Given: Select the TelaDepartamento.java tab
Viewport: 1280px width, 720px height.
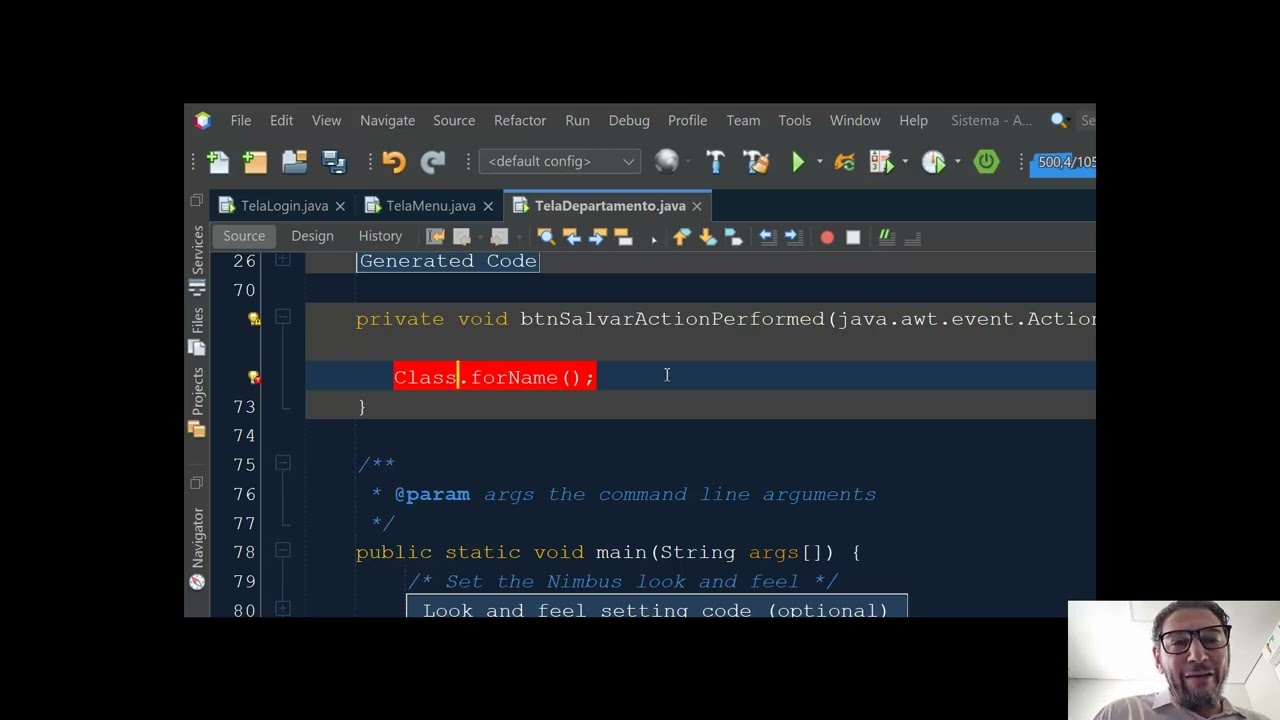Looking at the screenshot, I should tap(610, 206).
